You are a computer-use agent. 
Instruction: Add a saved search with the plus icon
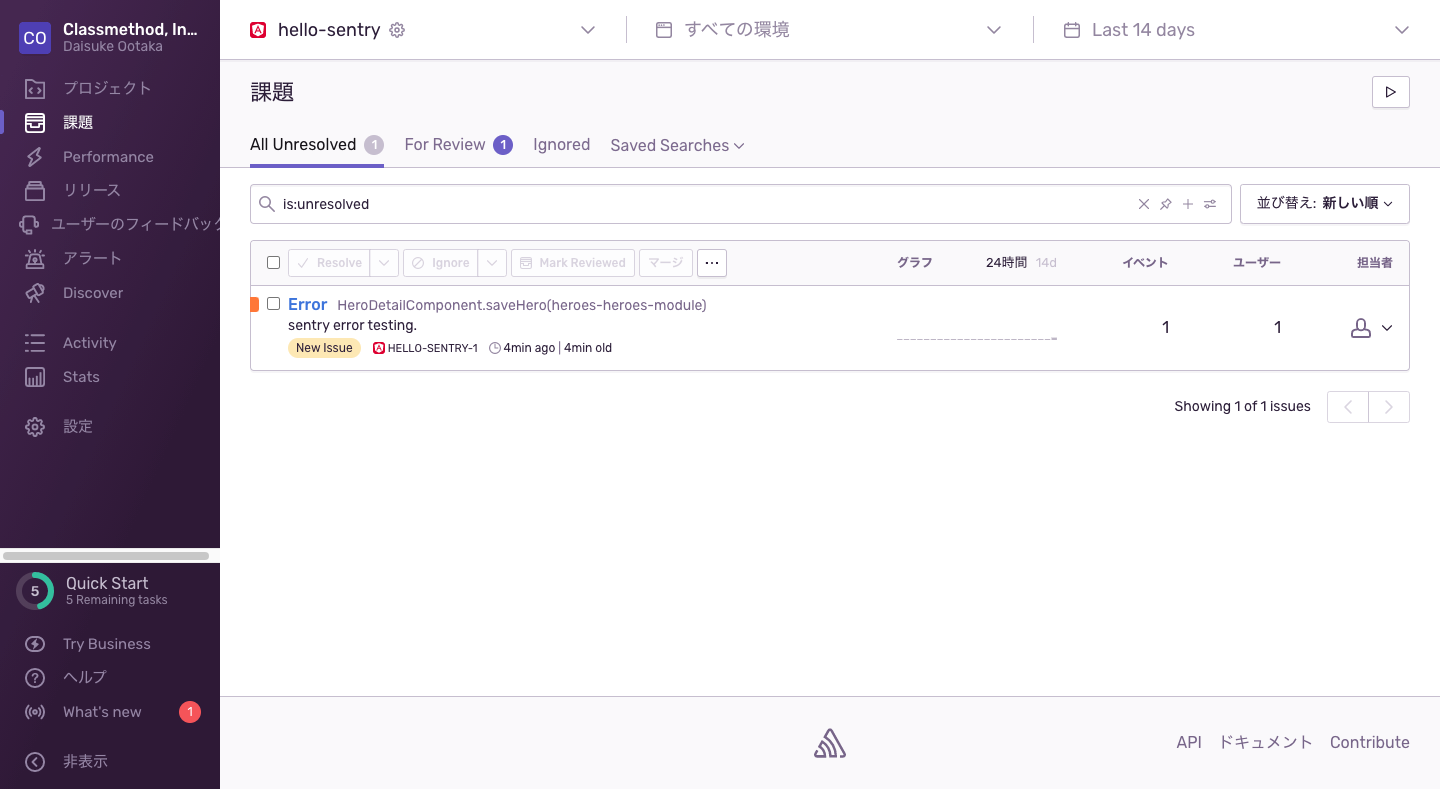(x=1188, y=204)
